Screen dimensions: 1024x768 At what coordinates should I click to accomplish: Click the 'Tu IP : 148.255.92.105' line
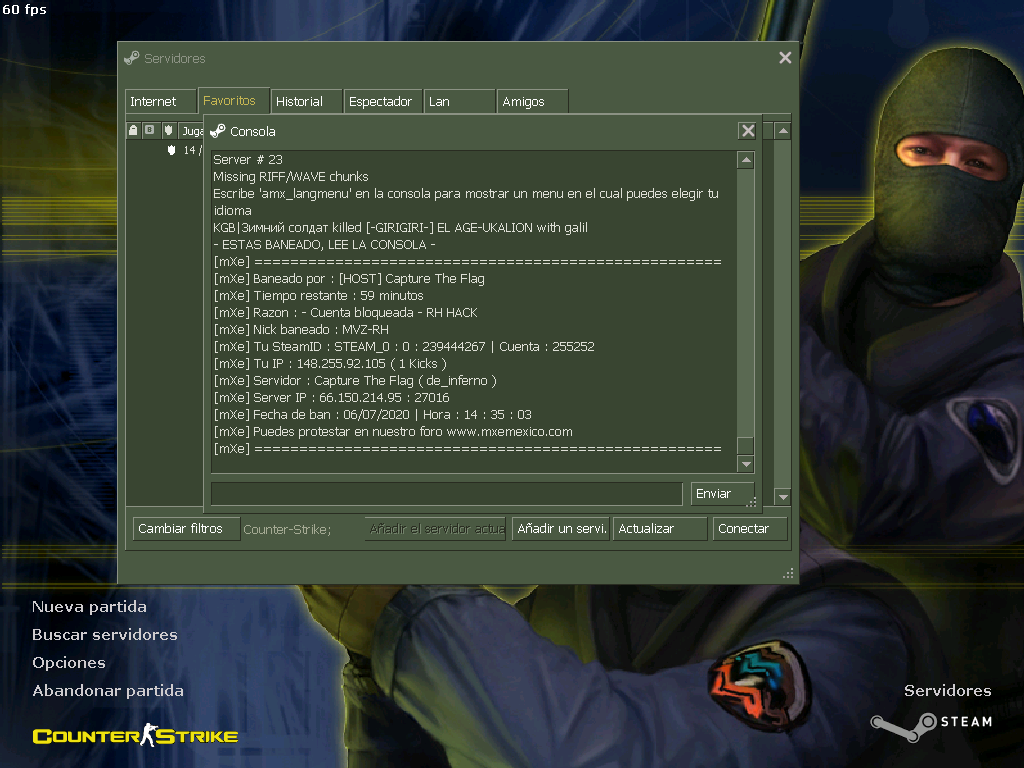tap(330, 363)
